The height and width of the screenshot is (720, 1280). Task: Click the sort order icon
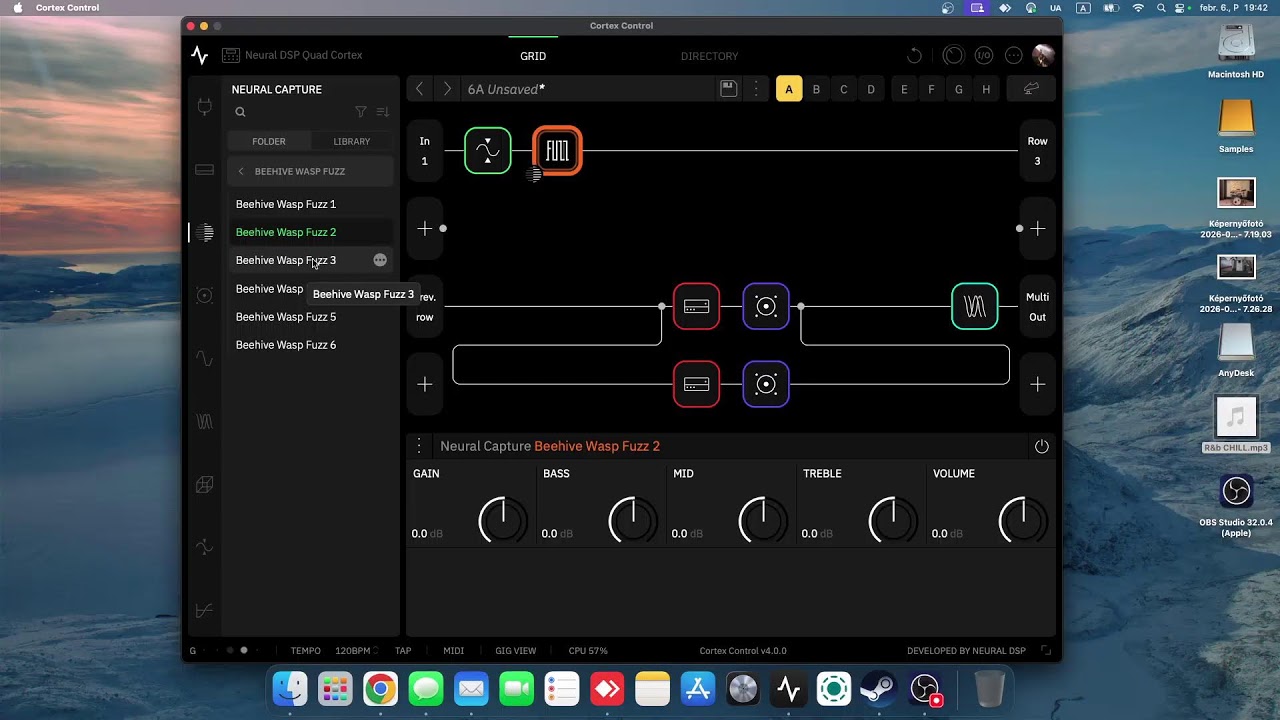pyautogui.click(x=383, y=112)
